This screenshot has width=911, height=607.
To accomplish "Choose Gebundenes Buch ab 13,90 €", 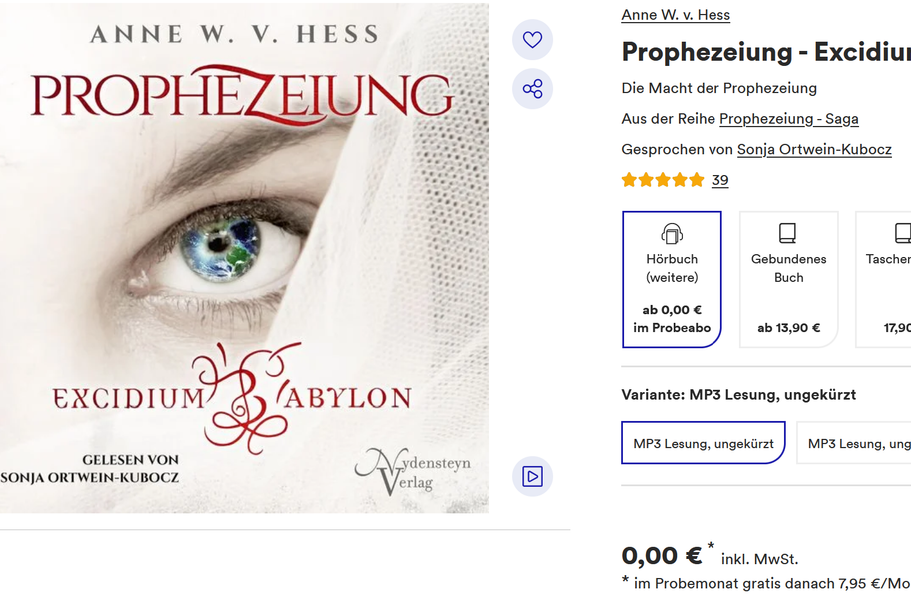I will [x=788, y=279].
